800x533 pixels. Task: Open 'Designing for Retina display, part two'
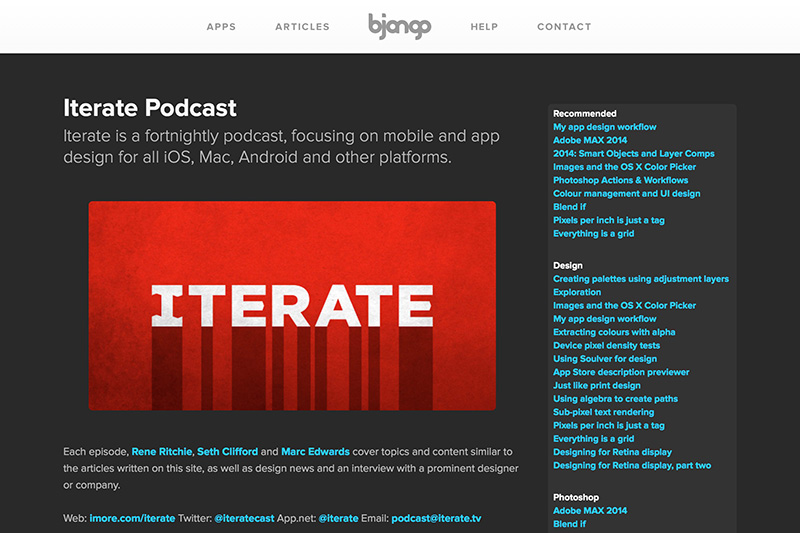click(x=632, y=465)
